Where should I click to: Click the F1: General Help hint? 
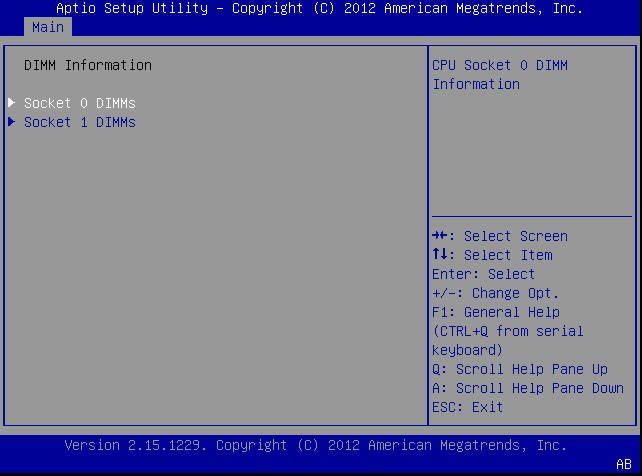[496, 312]
